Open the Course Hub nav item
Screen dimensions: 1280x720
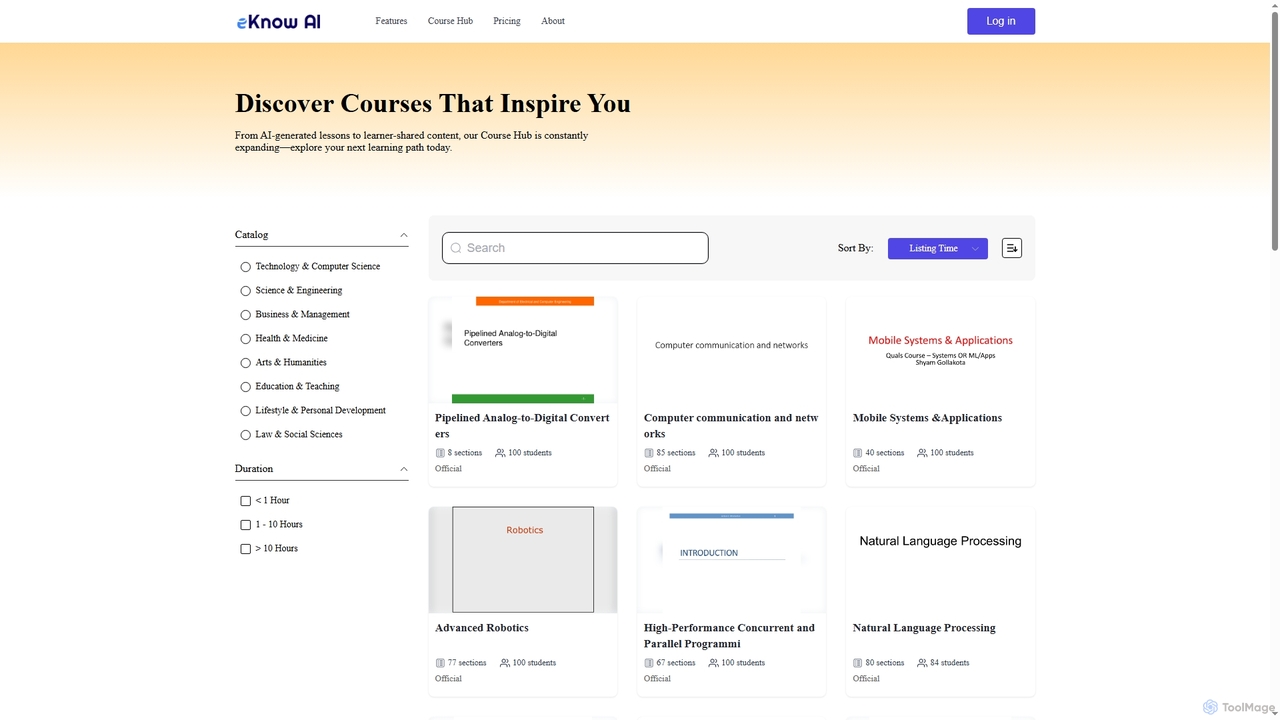[450, 21]
